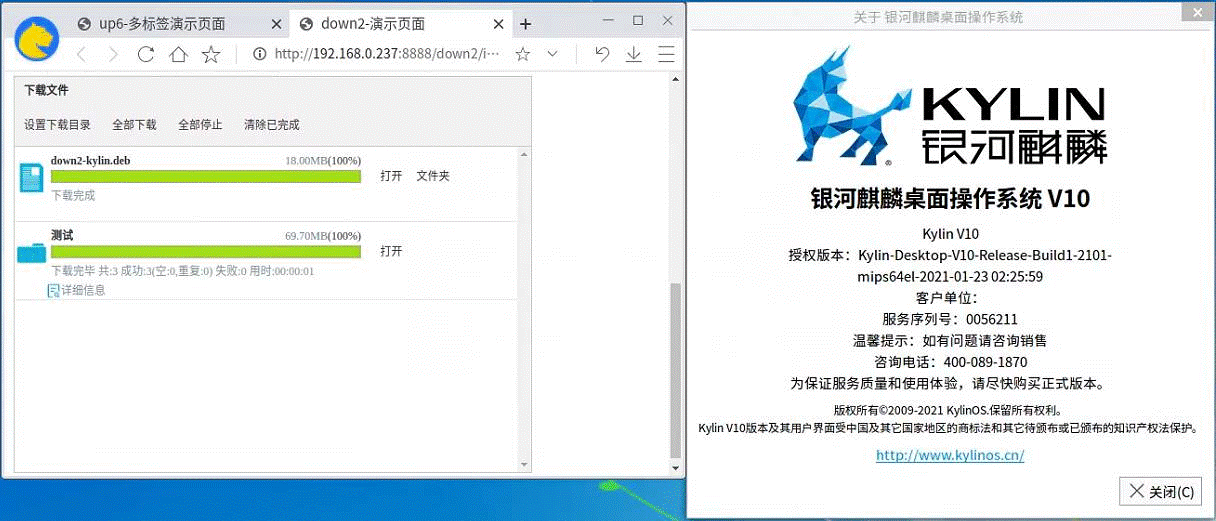
Task: Click the favorites star beside home icon
Action: (211, 55)
